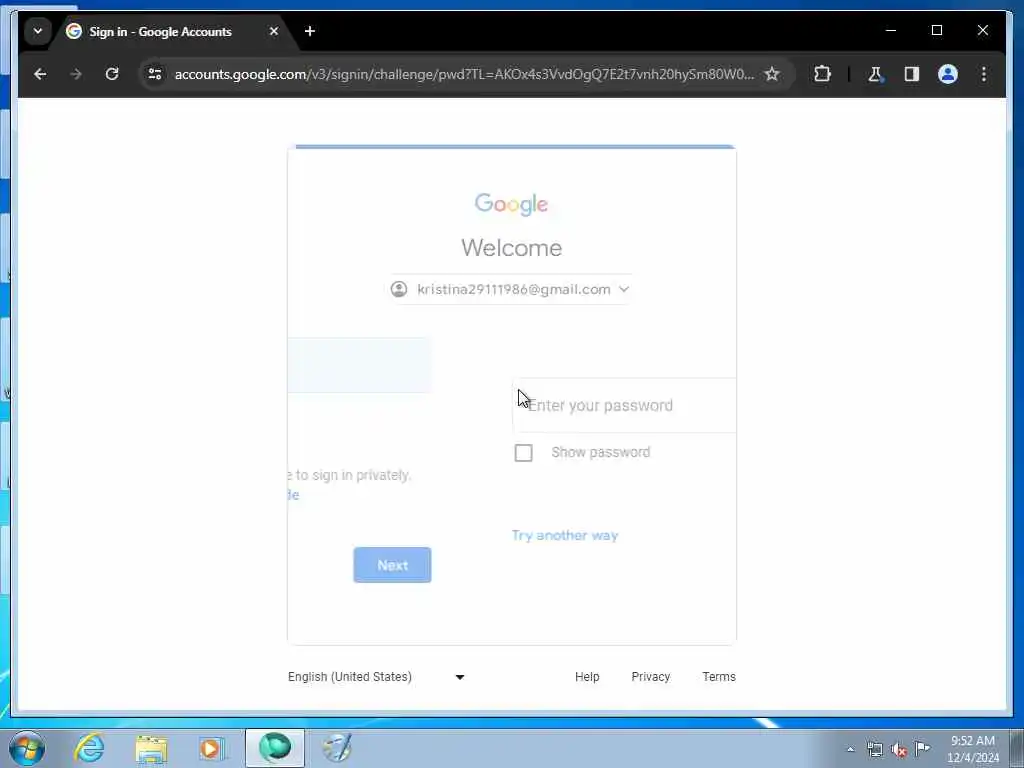
Task: Enable the Show password checkbox
Action: tap(523, 453)
